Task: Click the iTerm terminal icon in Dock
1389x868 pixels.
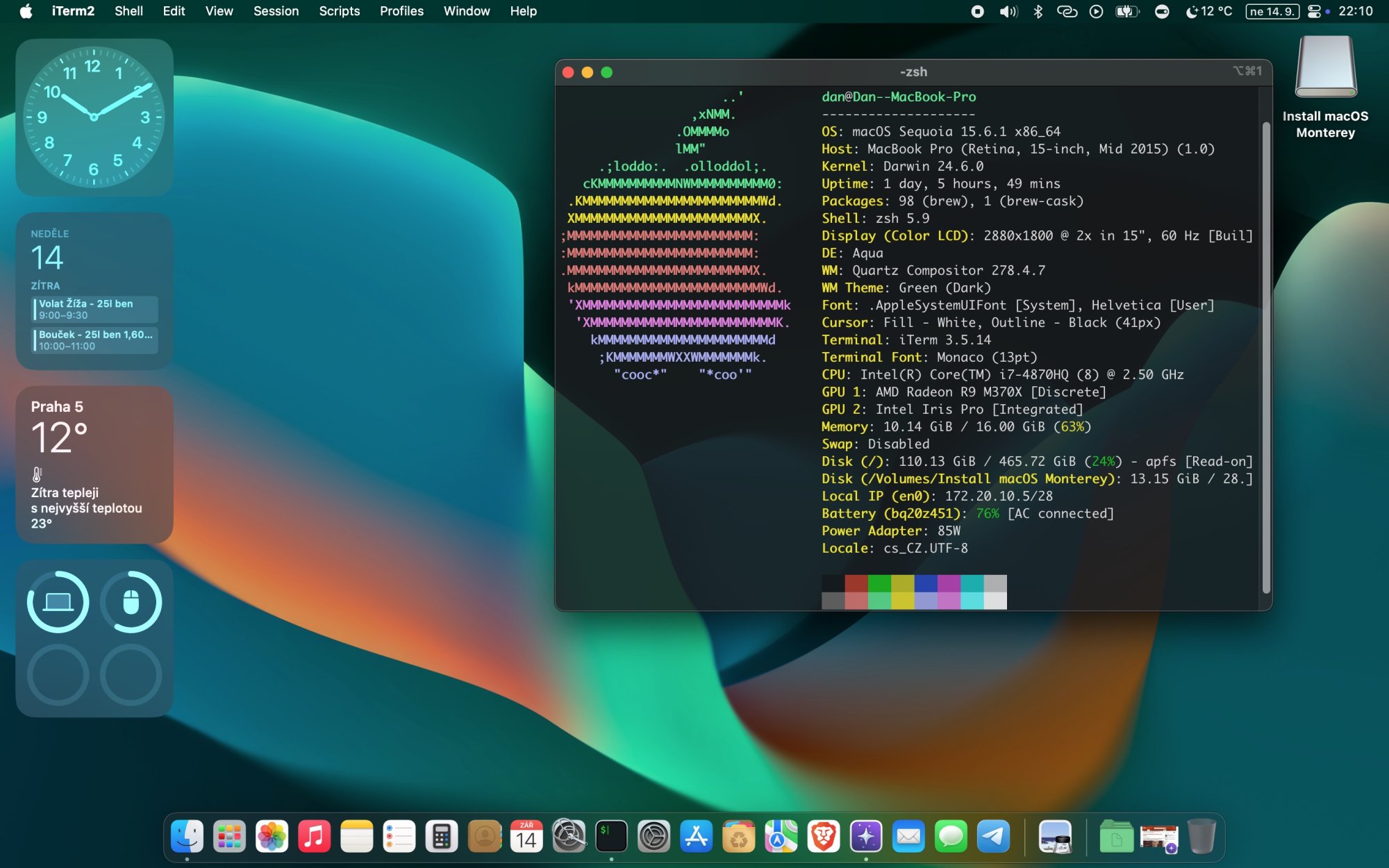Action: pos(611,836)
